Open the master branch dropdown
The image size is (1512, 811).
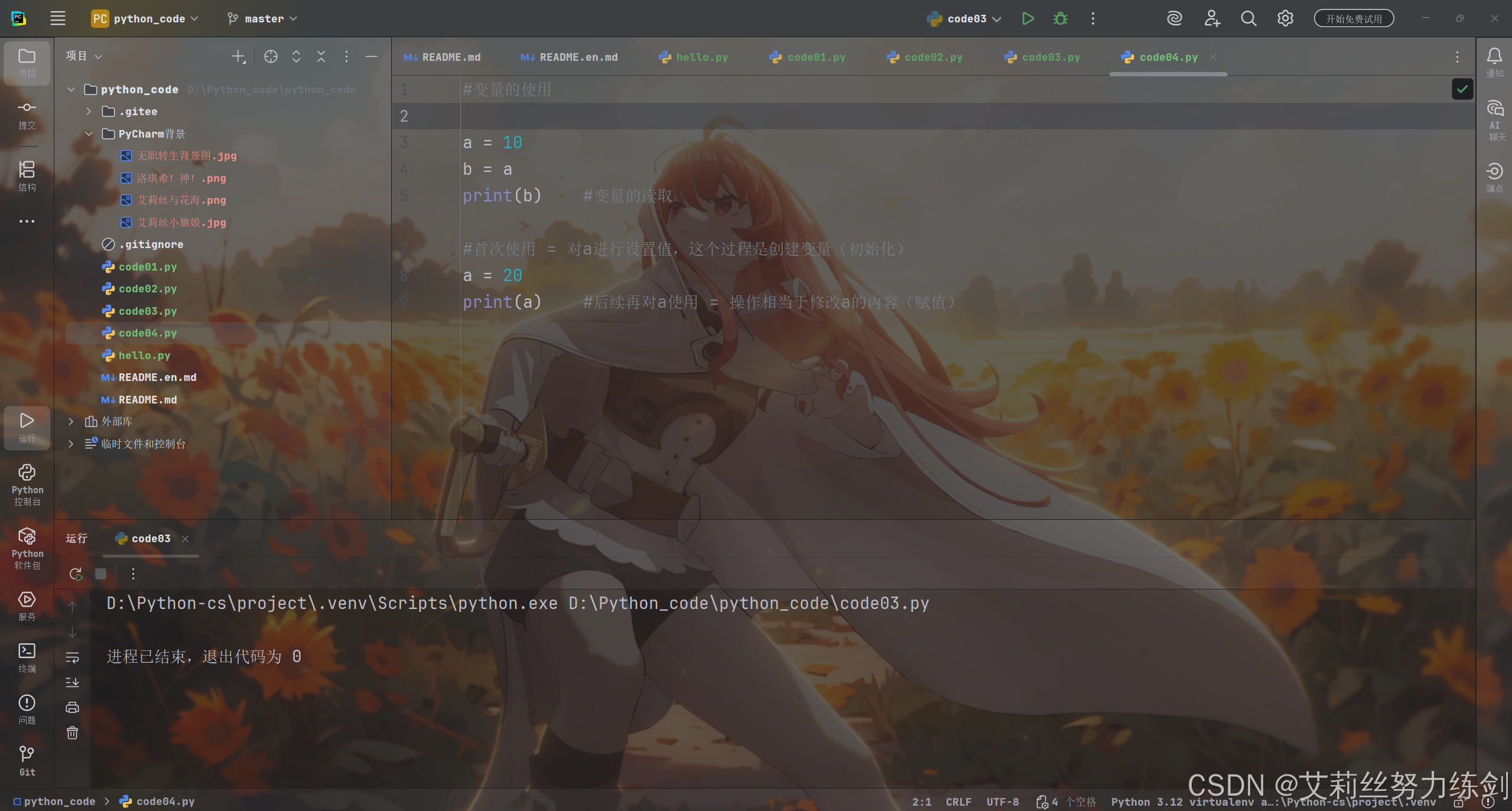click(x=263, y=19)
